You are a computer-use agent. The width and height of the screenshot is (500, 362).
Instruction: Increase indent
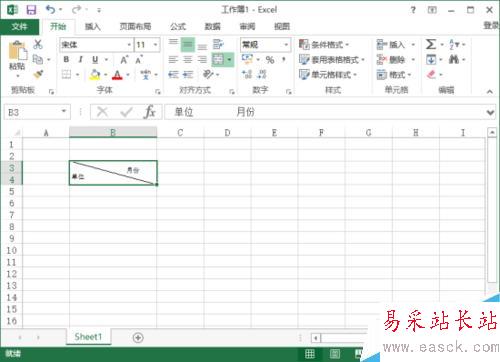click(x=188, y=74)
